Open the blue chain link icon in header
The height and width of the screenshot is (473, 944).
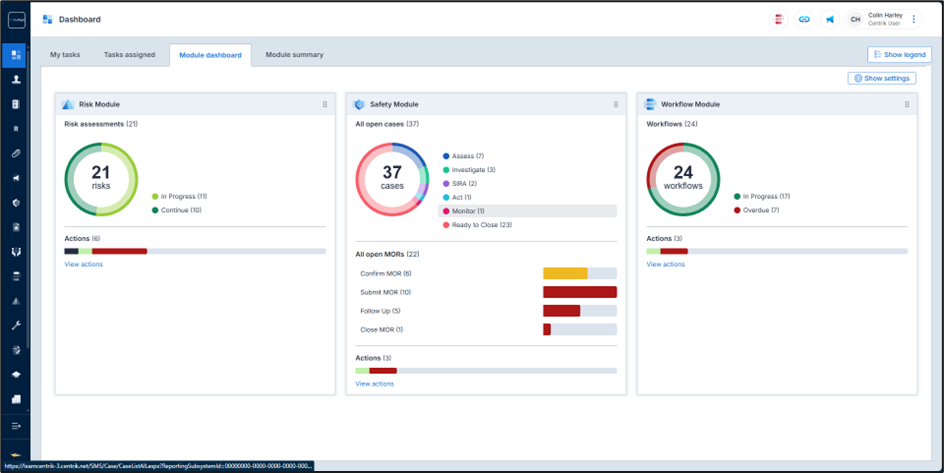(x=804, y=19)
